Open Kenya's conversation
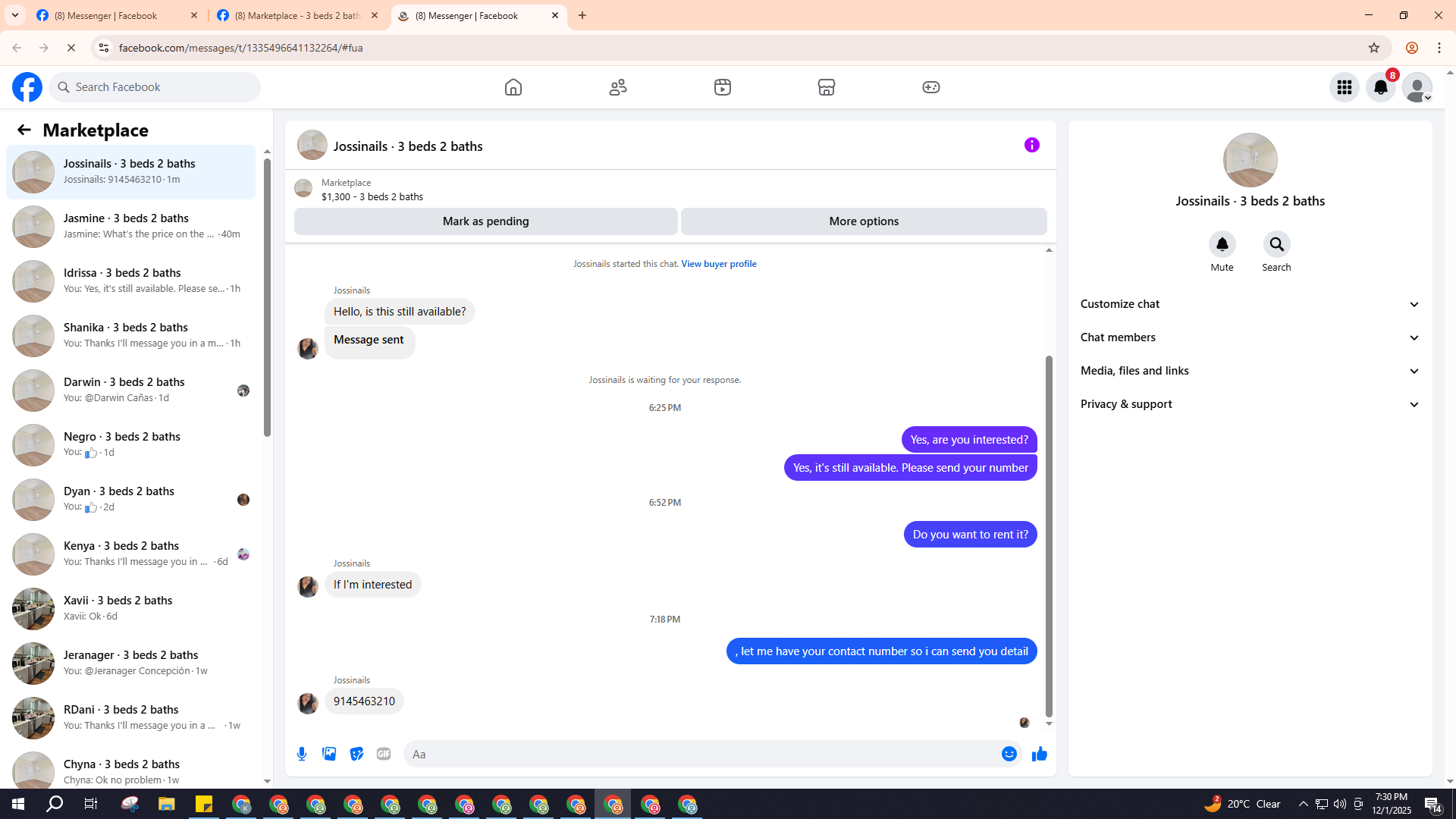 [131, 554]
